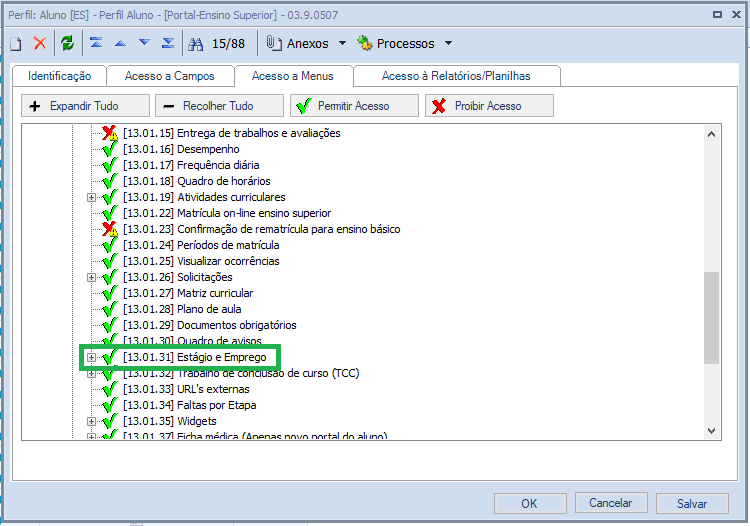Expand the Solicitações tree node
Viewport: 750px width, 526px height.
coord(91,277)
